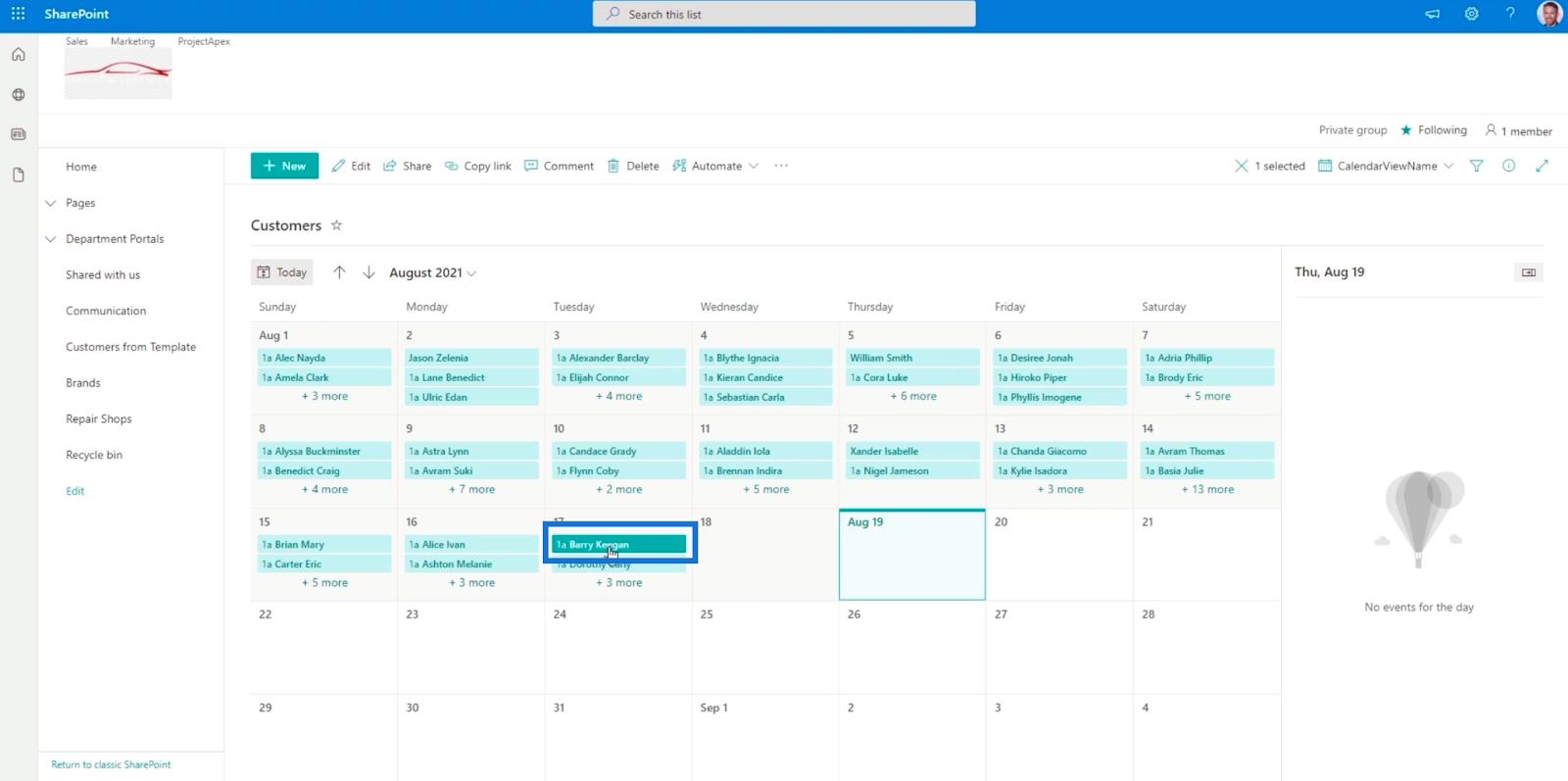Click Return to classic SharePoint

coord(111,764)
